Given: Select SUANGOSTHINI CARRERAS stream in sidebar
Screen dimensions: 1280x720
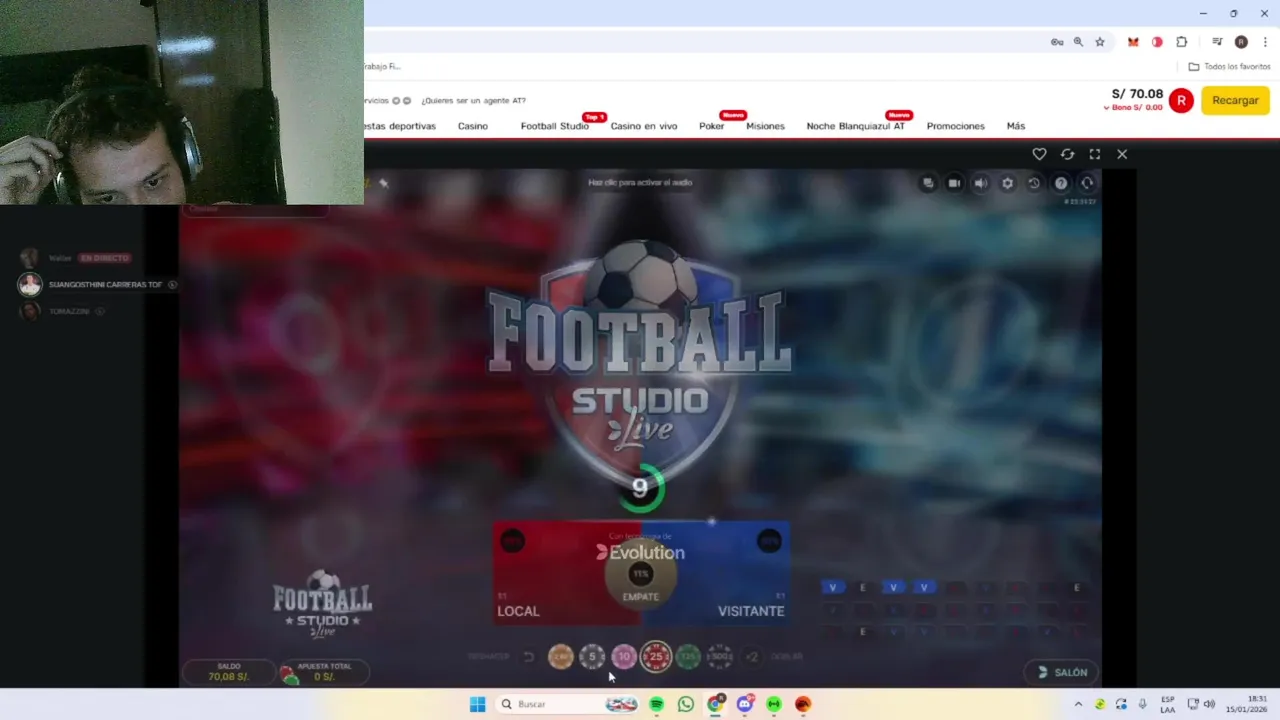Looking at the screenshot, I should 97,285.
